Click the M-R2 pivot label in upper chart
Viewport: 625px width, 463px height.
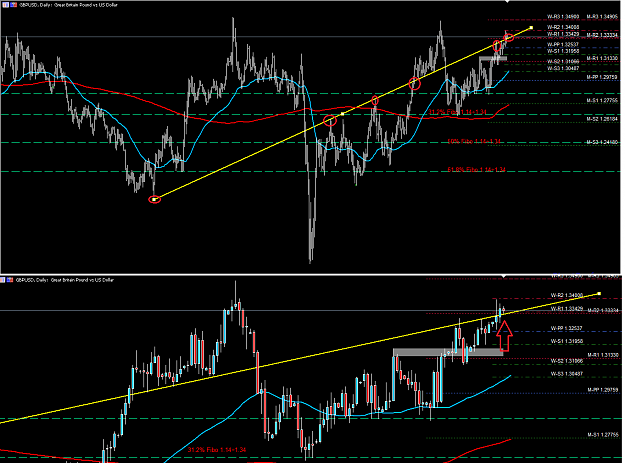(602, 35)
